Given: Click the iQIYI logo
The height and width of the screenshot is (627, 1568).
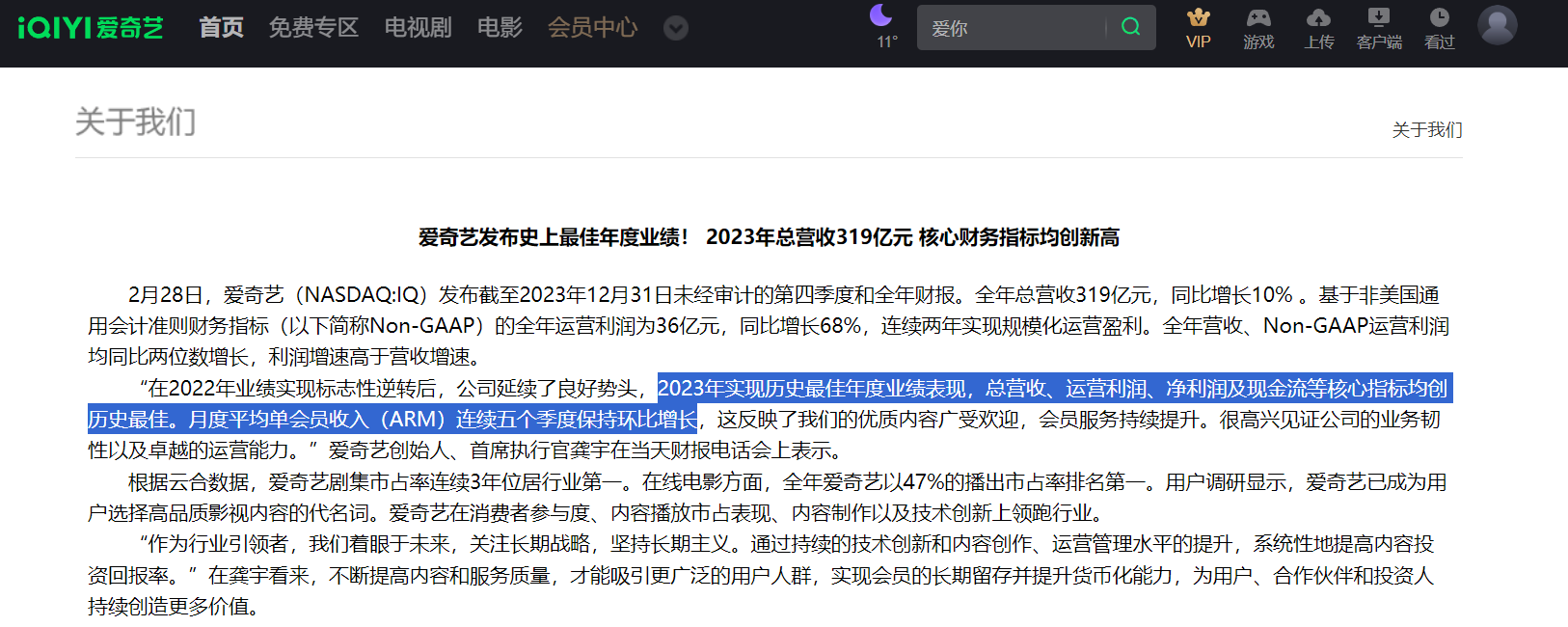Looking at the screenshot, I should click(91, 28).
